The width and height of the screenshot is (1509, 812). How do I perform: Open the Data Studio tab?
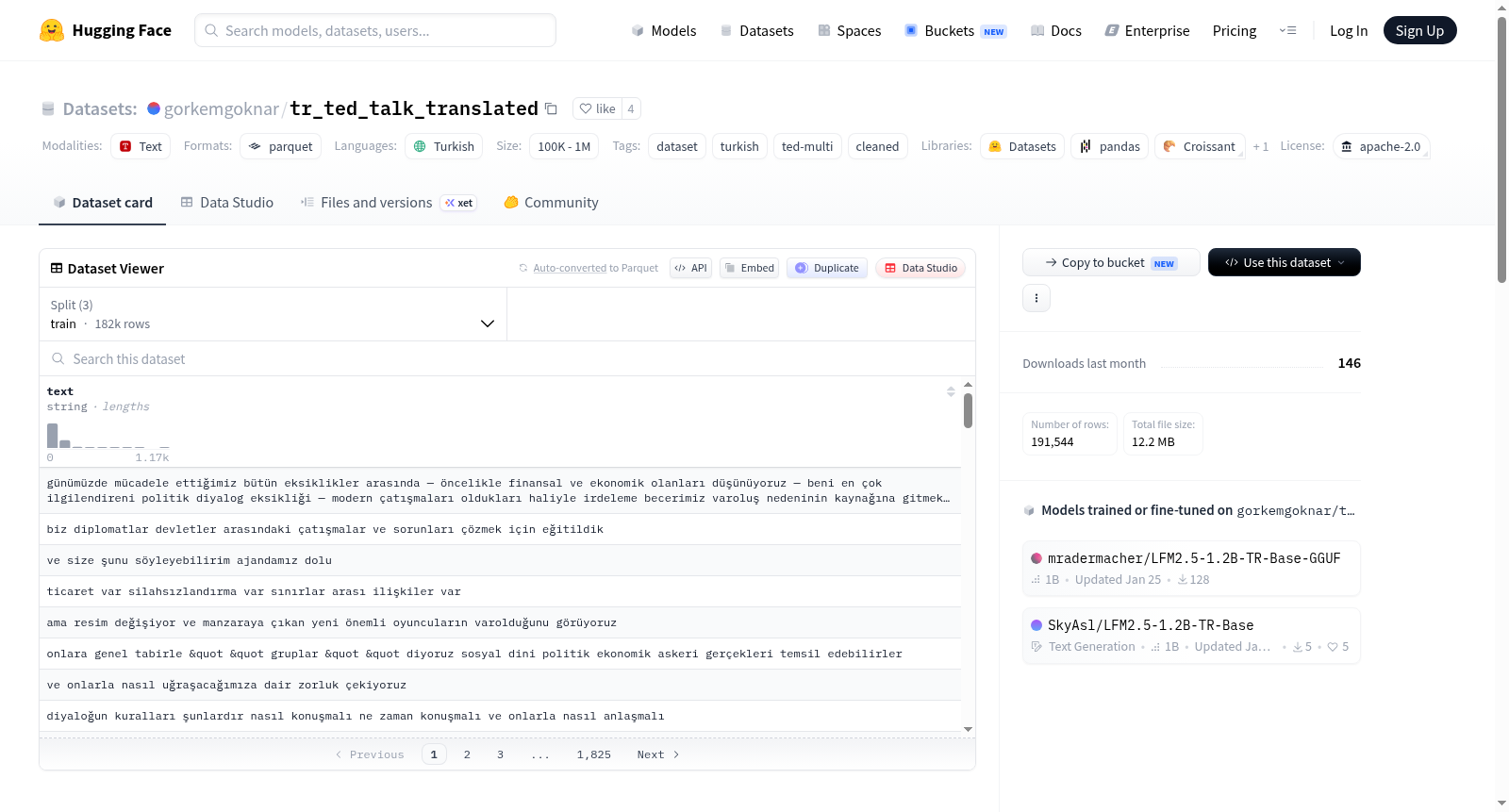pos(227,202)
